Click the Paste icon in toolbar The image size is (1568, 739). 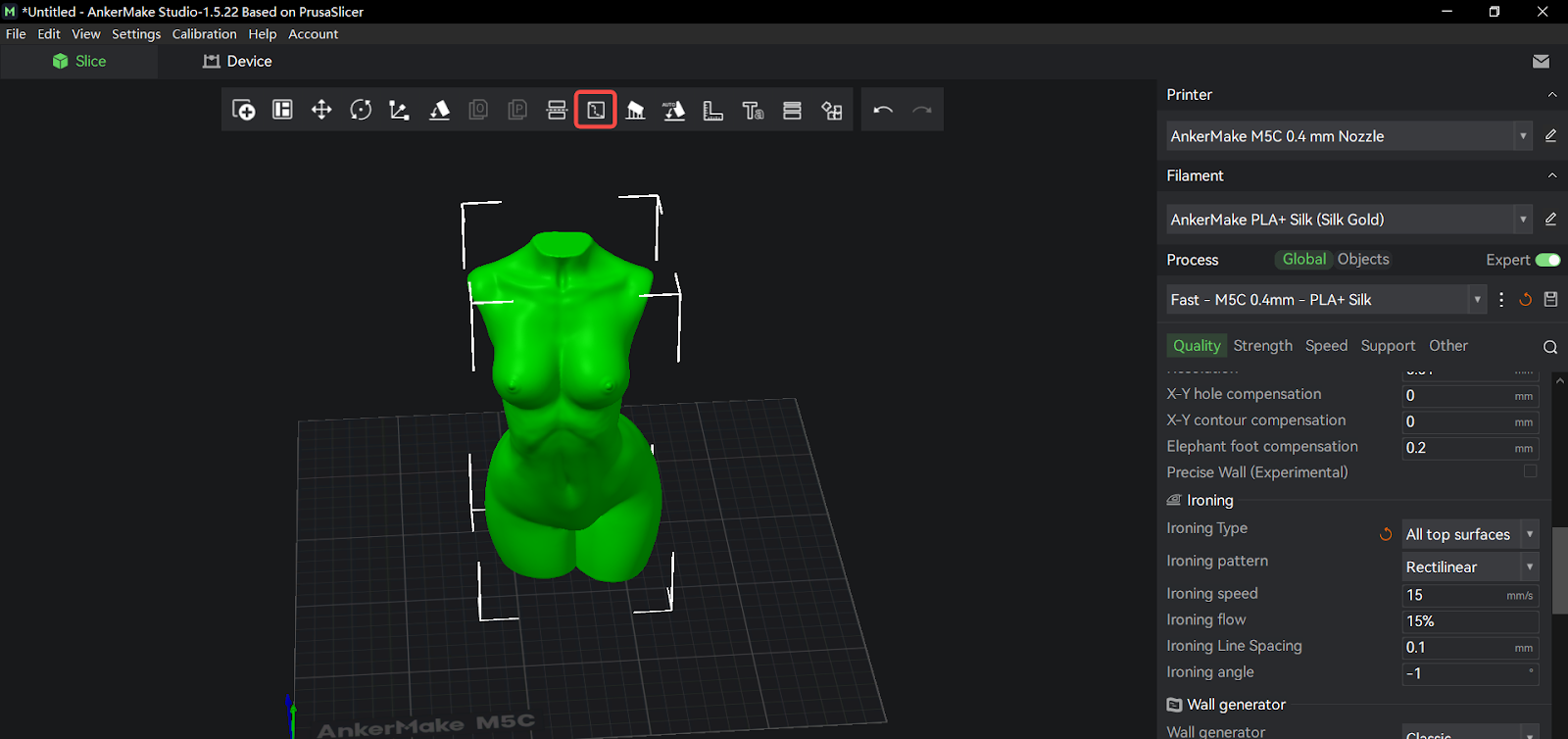pos(517,110)
